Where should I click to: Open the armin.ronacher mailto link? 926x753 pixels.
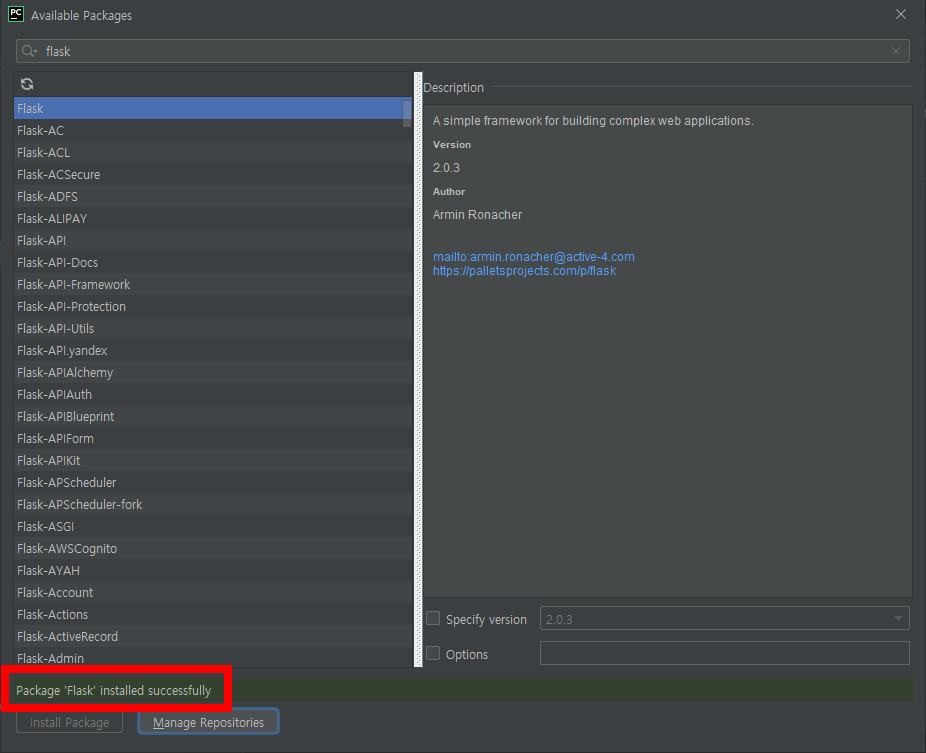(533, 257)
